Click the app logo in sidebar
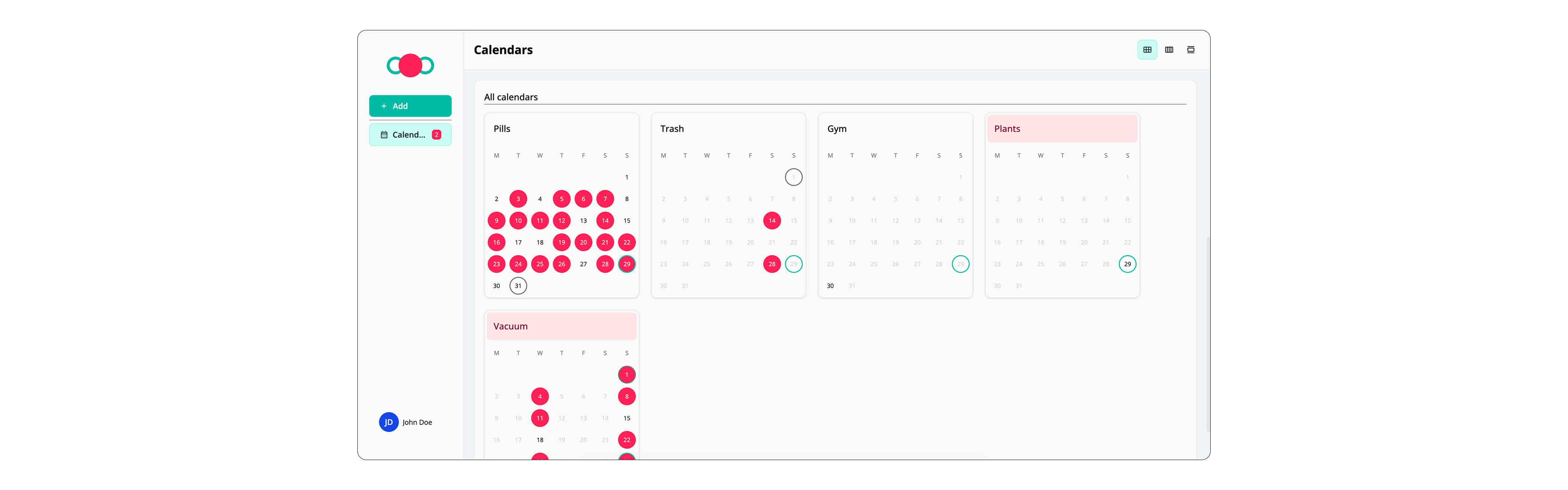 coord(410,65)
